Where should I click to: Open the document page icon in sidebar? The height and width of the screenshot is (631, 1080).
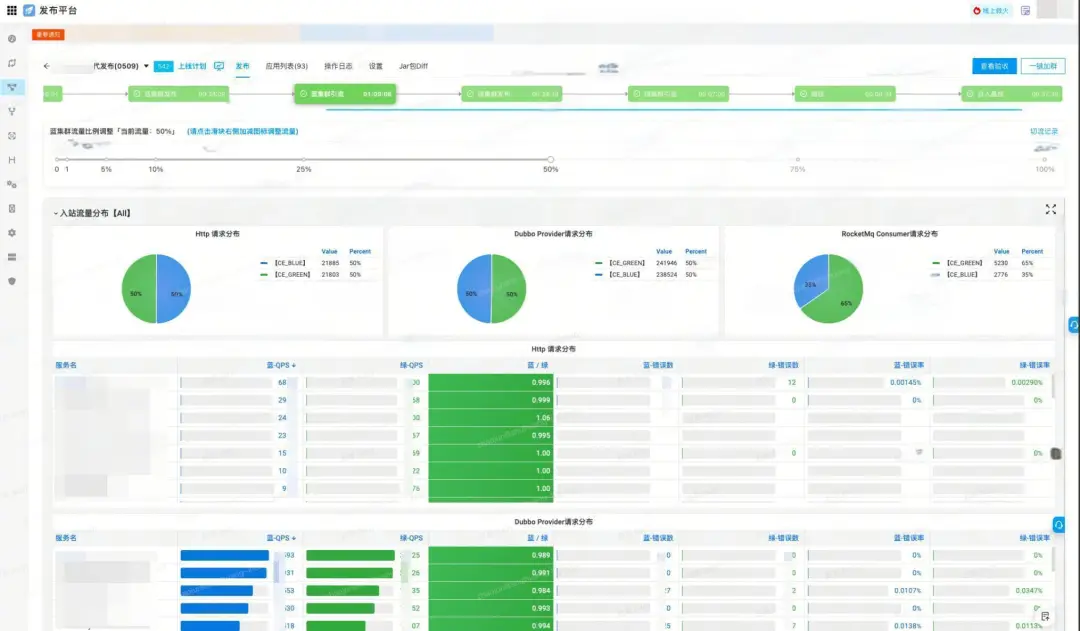tap(12, 208)
